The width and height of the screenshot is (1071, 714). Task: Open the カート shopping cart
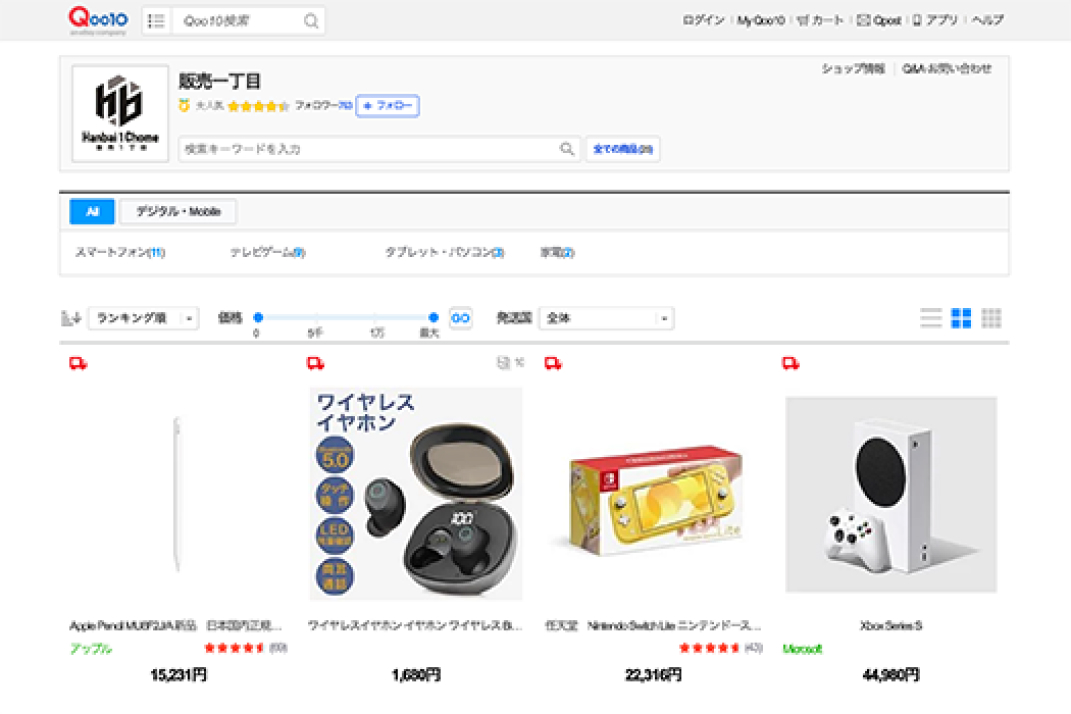point(820,20)
